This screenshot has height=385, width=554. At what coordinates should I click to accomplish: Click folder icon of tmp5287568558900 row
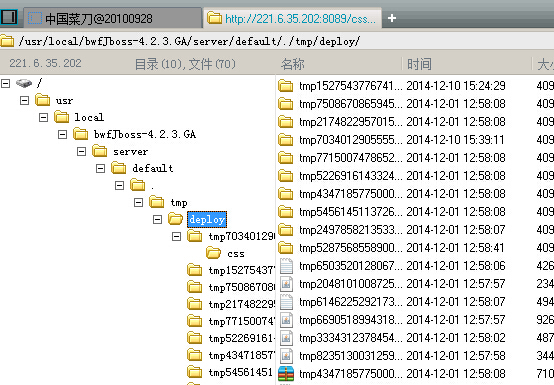coord(285,248)
